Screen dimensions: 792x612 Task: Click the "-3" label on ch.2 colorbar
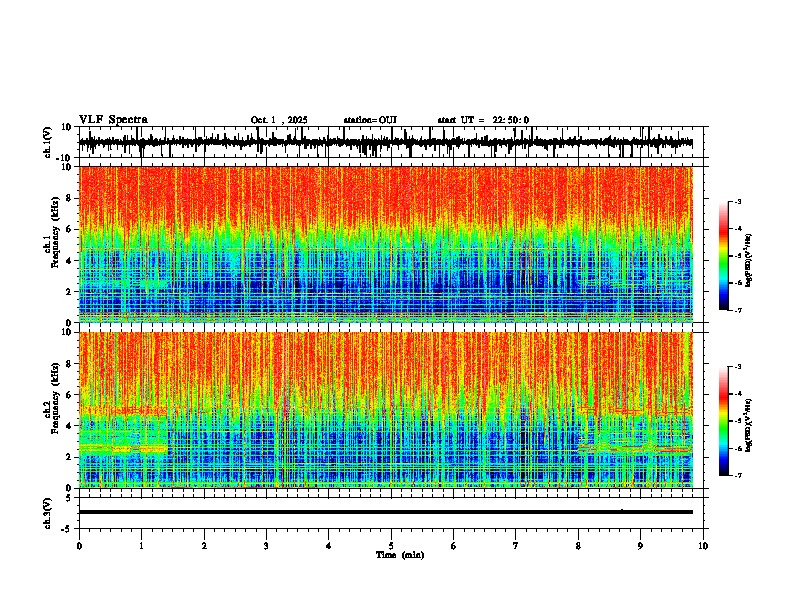click(737, 367)
